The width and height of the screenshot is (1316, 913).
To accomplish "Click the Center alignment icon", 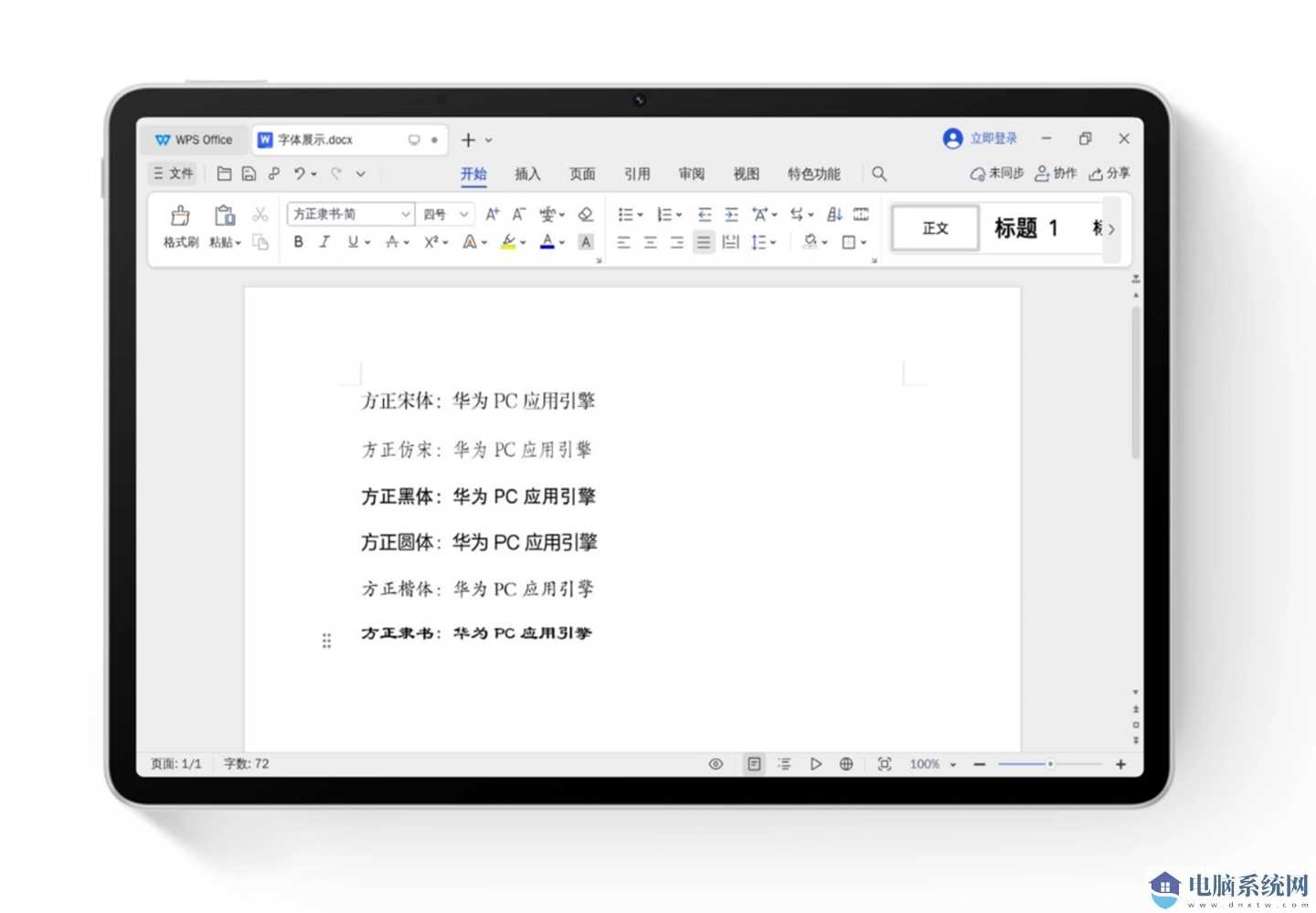I will 650,242.
